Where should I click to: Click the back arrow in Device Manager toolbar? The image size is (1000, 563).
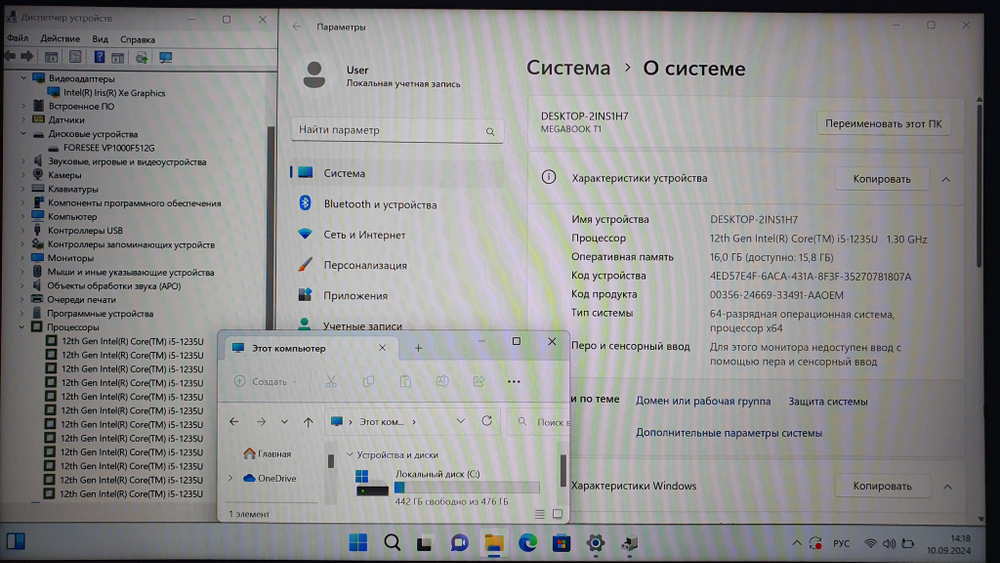point(10,57)
